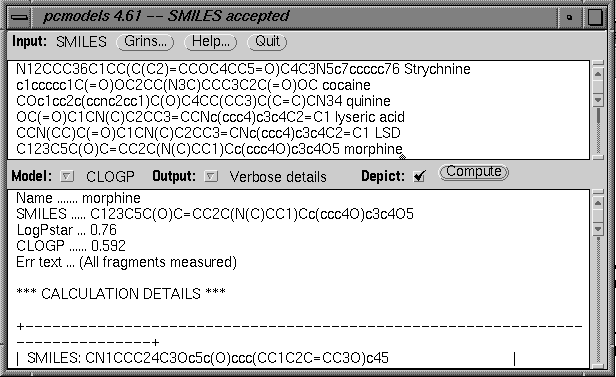Open the window menu icon in title bar

(x=19, y=17)
